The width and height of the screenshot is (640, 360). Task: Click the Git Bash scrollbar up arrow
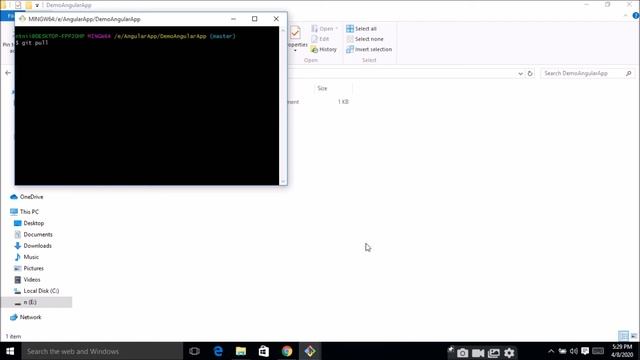coord(283,30)
